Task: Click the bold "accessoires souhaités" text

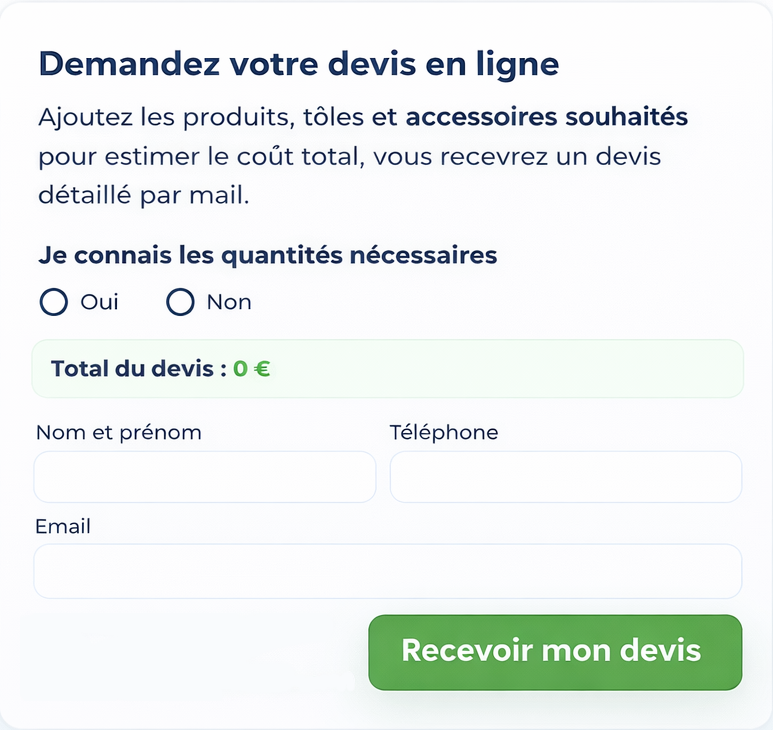Action: coord(546,117)
